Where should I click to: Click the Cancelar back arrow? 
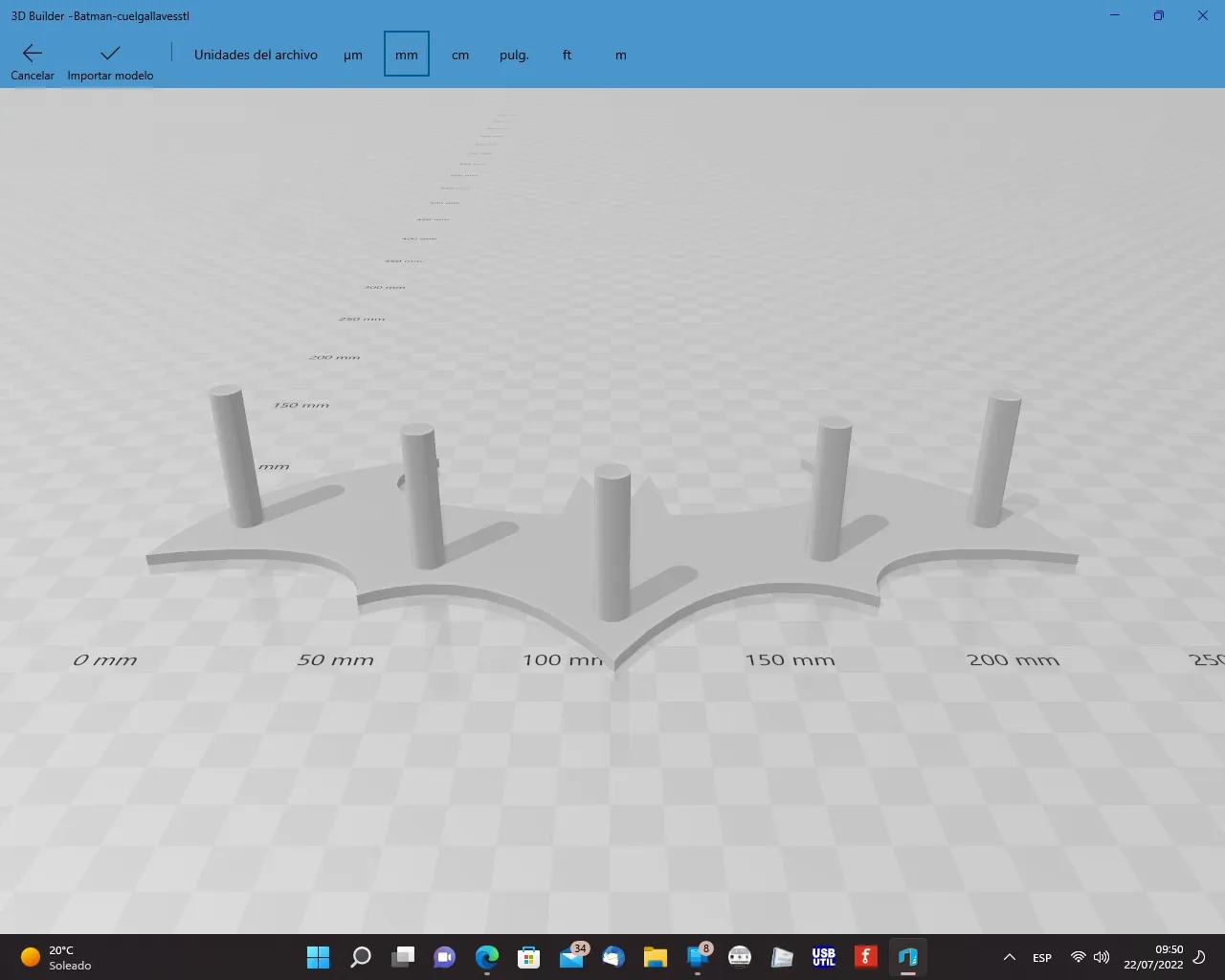tap(33, 59)
